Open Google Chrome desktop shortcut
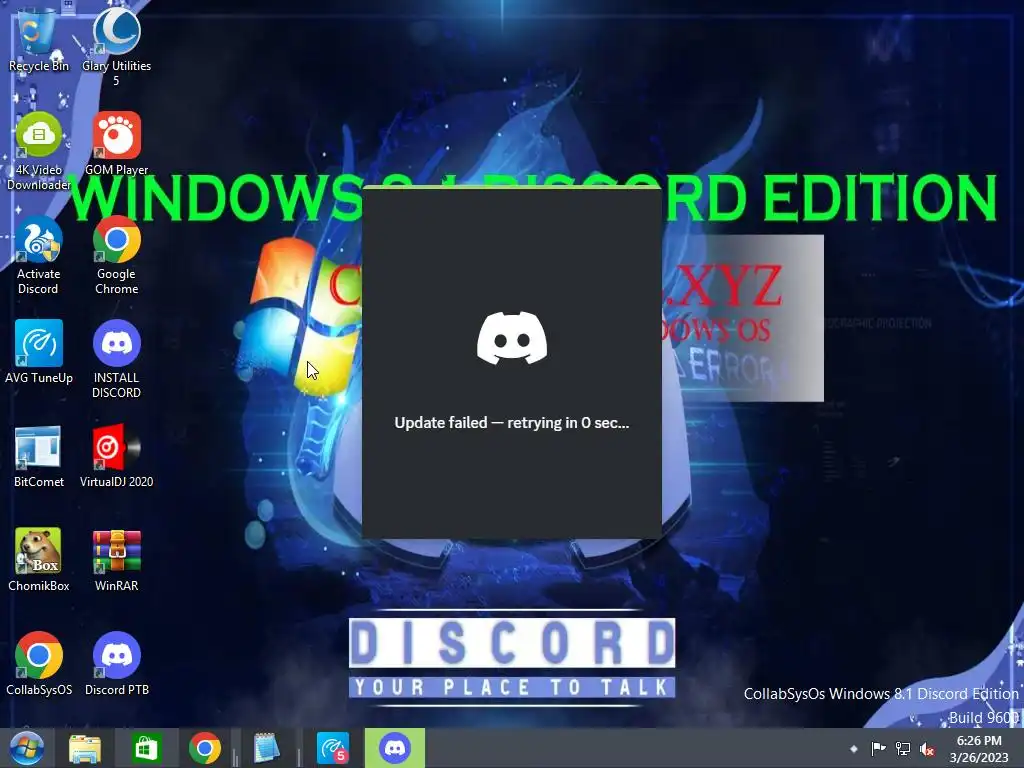 116,255
